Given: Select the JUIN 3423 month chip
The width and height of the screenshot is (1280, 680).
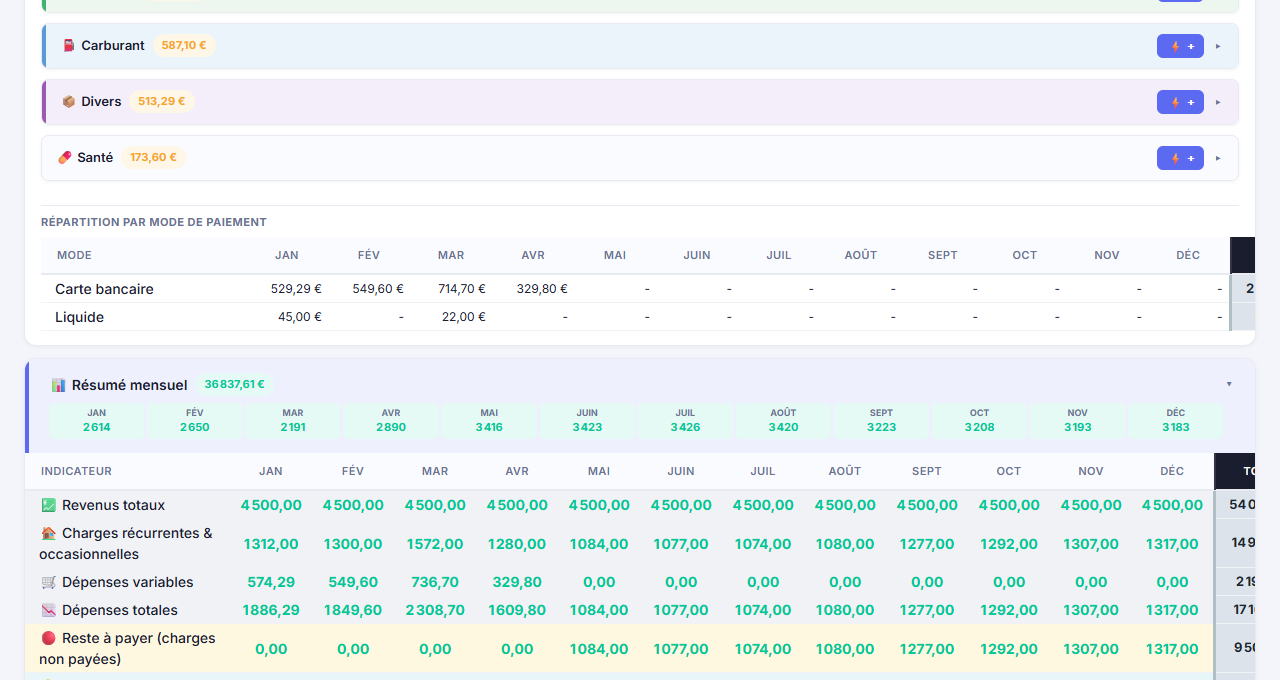Looking at the screenshot, I should 587,420.
